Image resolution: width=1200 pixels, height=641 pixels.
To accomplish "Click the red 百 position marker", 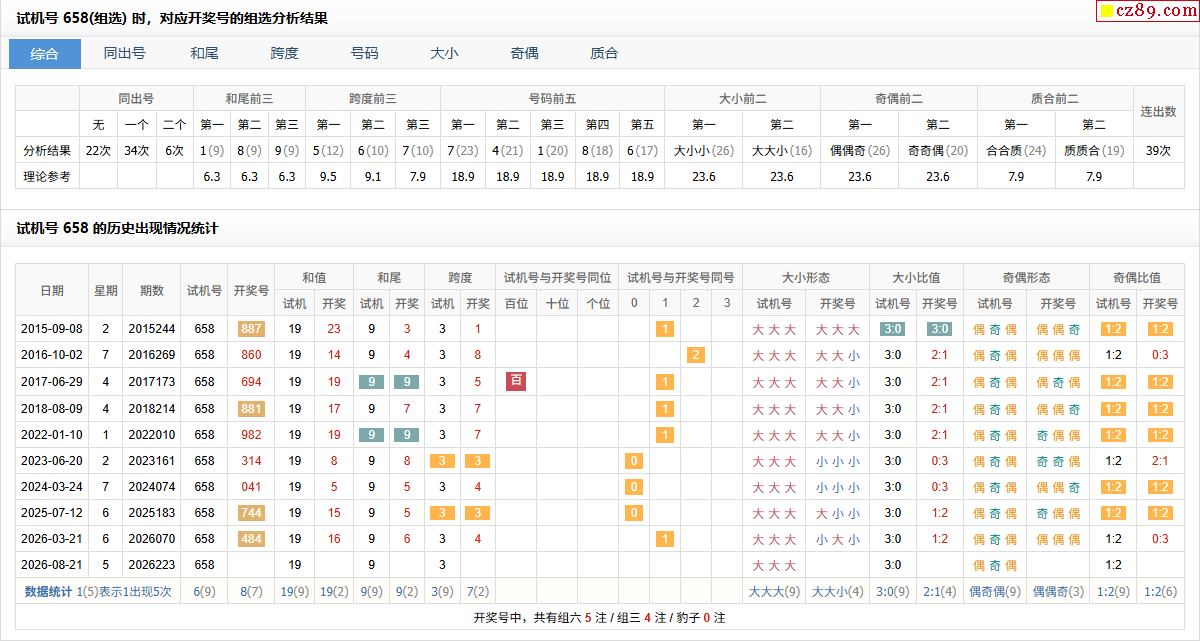I will click(x=516, y=381).
